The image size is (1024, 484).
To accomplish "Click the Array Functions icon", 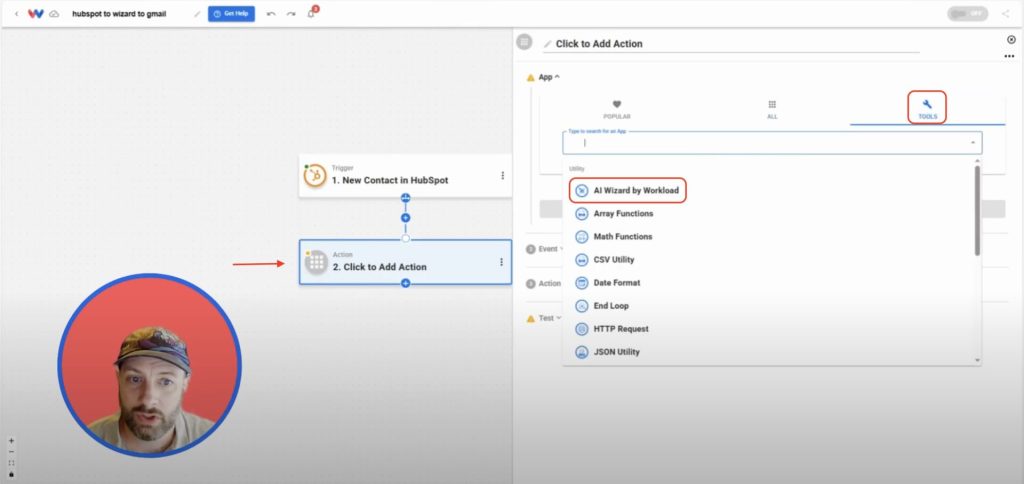I will 581,214.
